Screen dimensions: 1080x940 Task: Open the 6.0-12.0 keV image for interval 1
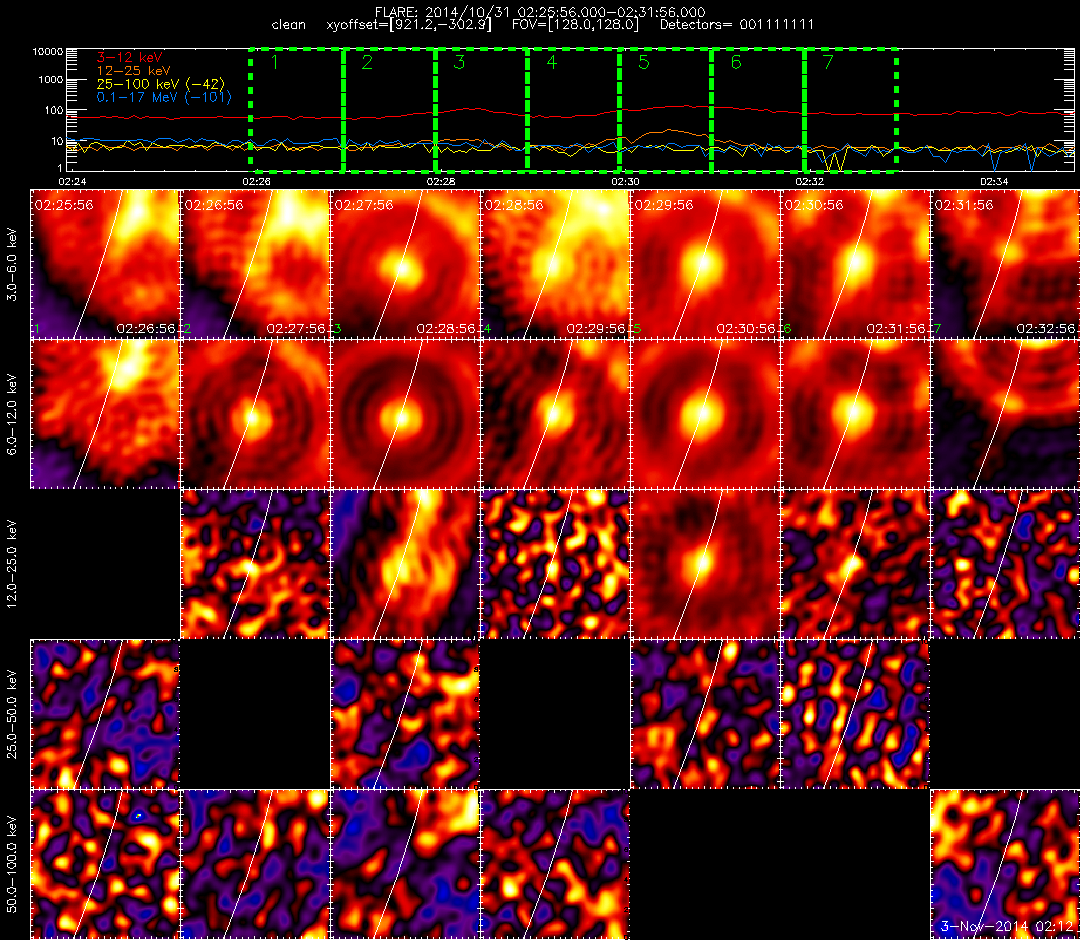(105, 415)
